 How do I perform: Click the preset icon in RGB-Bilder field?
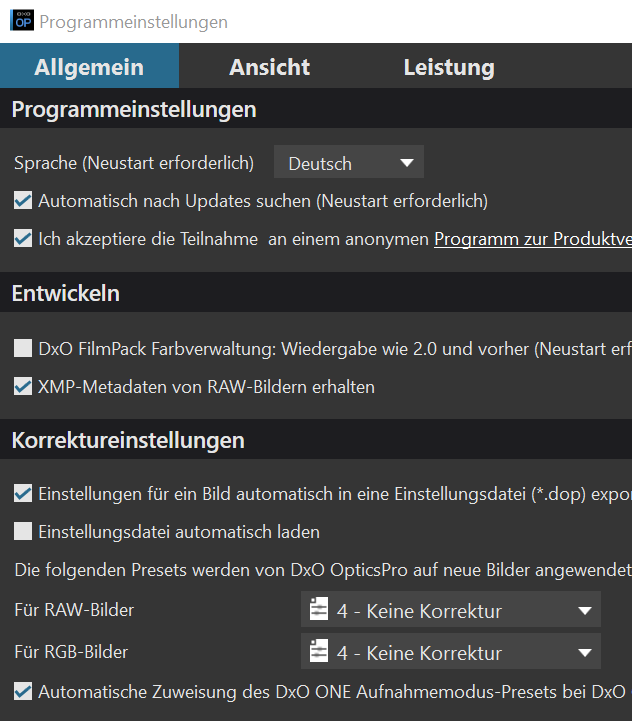[319, 653]
